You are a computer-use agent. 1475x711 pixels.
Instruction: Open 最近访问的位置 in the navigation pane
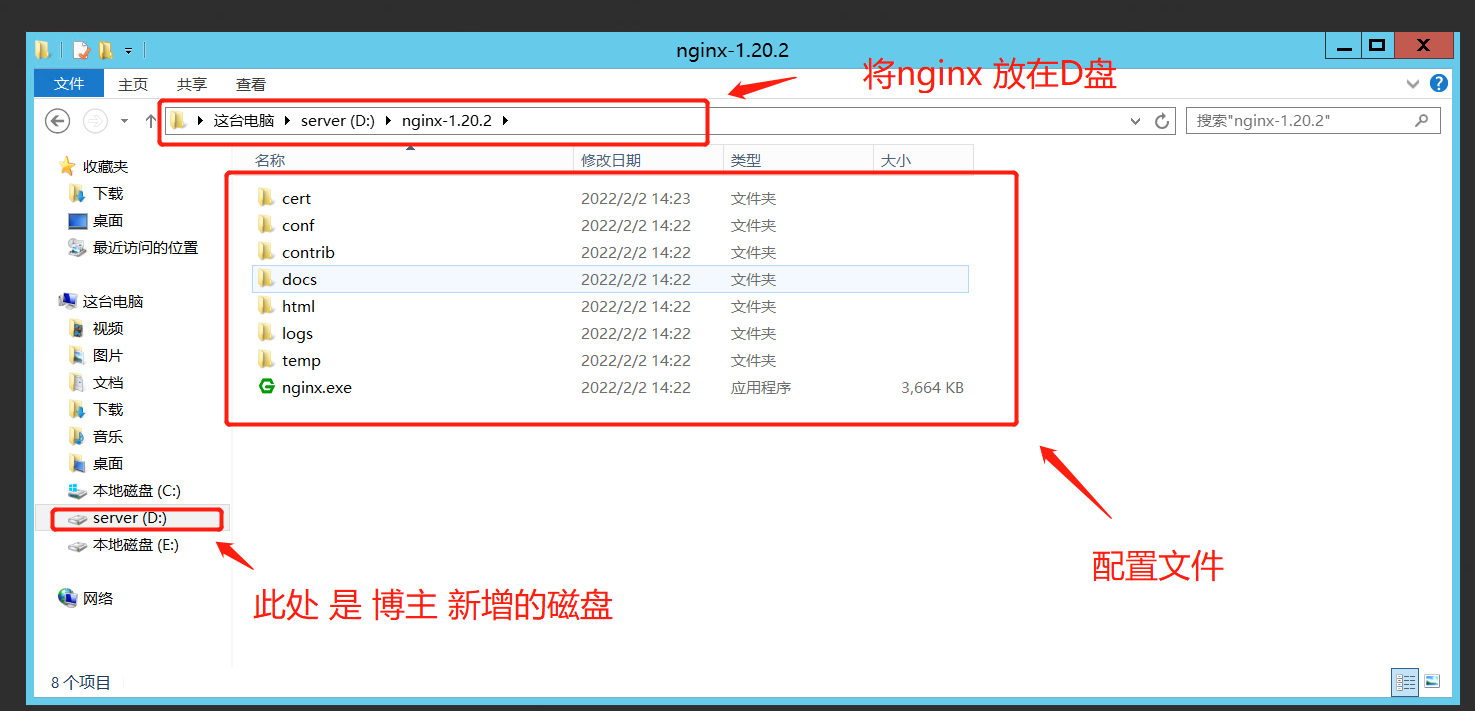click(x=145, y=247)
